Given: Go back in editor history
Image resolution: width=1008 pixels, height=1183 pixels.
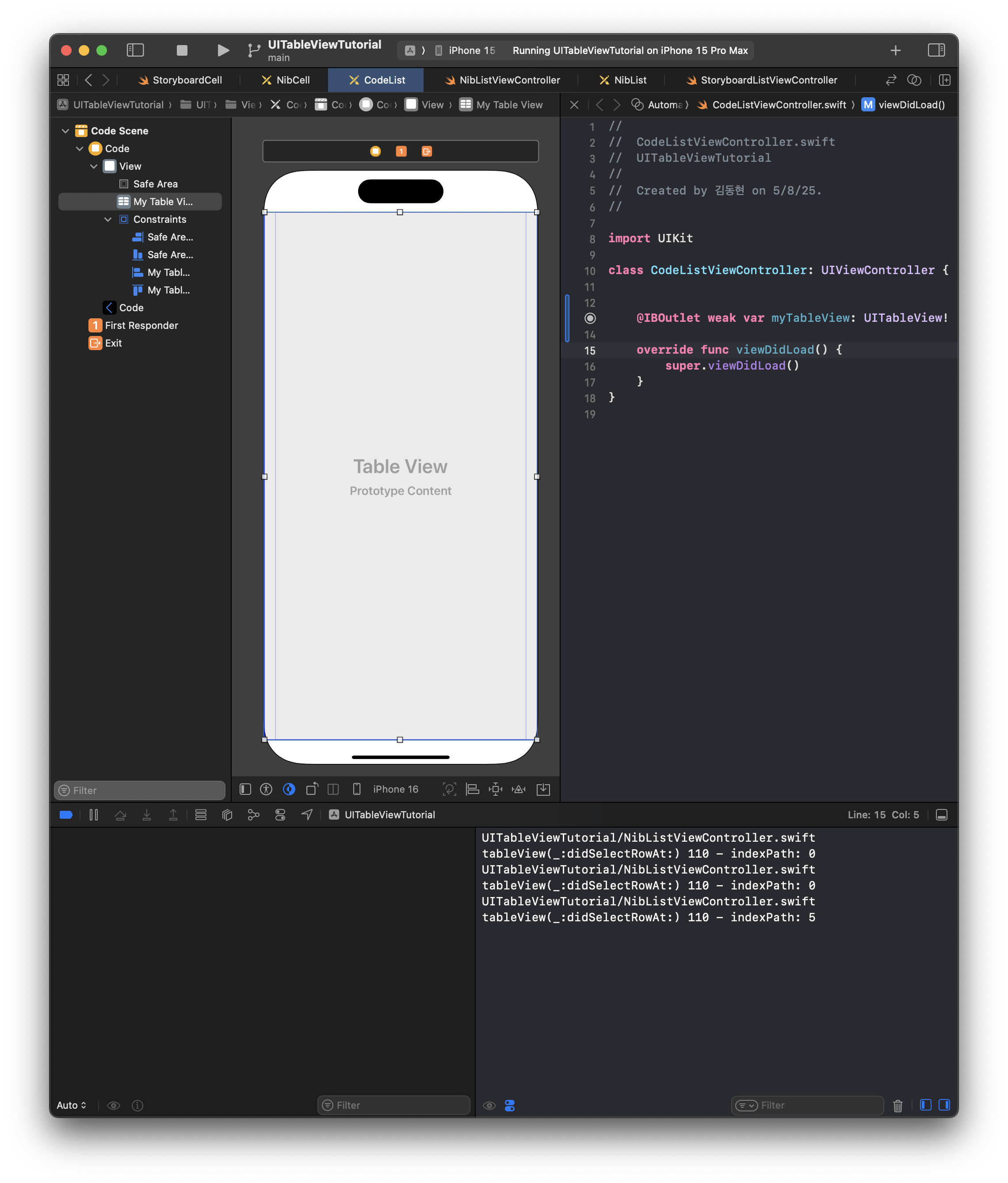Looking at the screenshot, I should pos(88,80).
